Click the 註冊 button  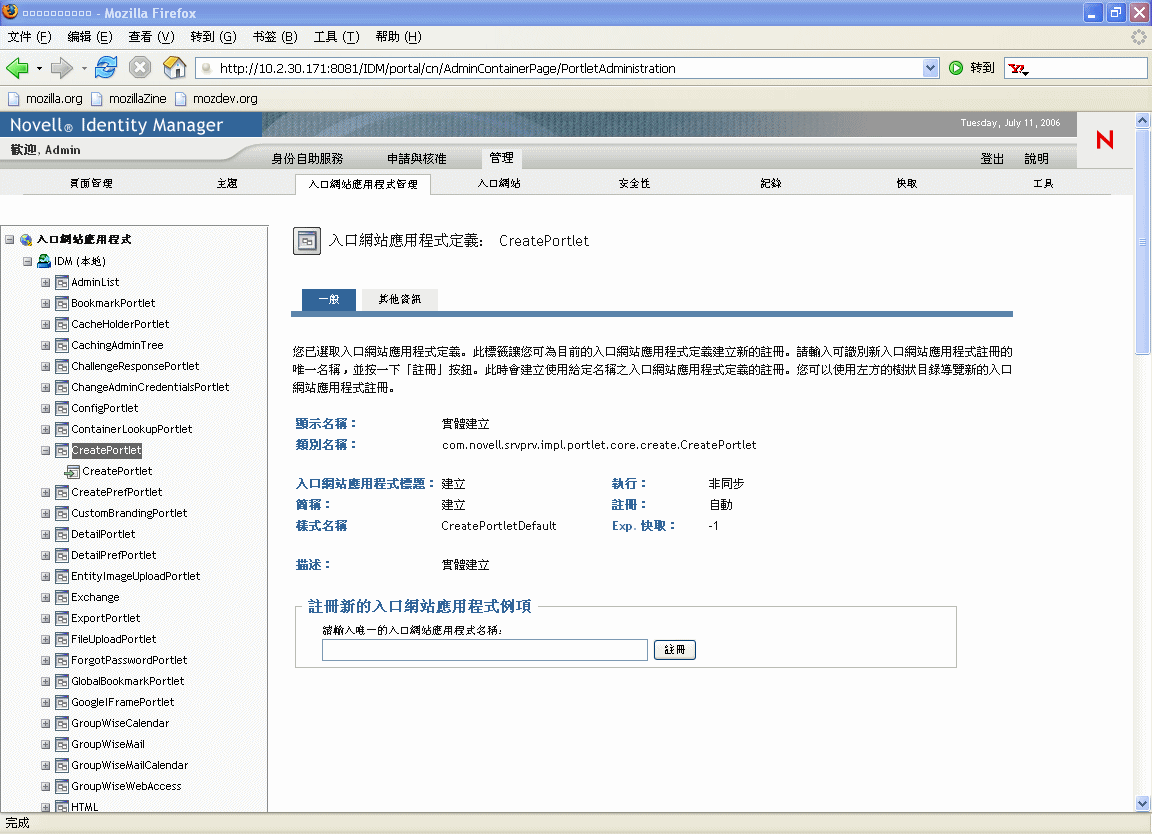[675, 650]
